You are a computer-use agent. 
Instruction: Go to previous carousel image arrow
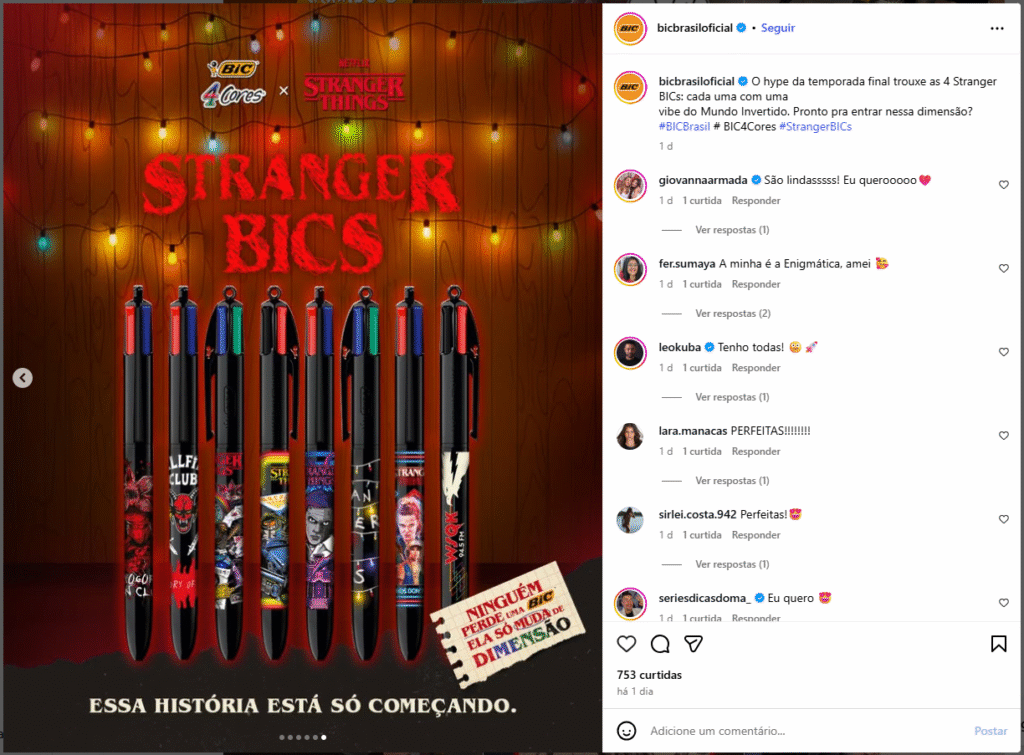[x=23, y=378]
